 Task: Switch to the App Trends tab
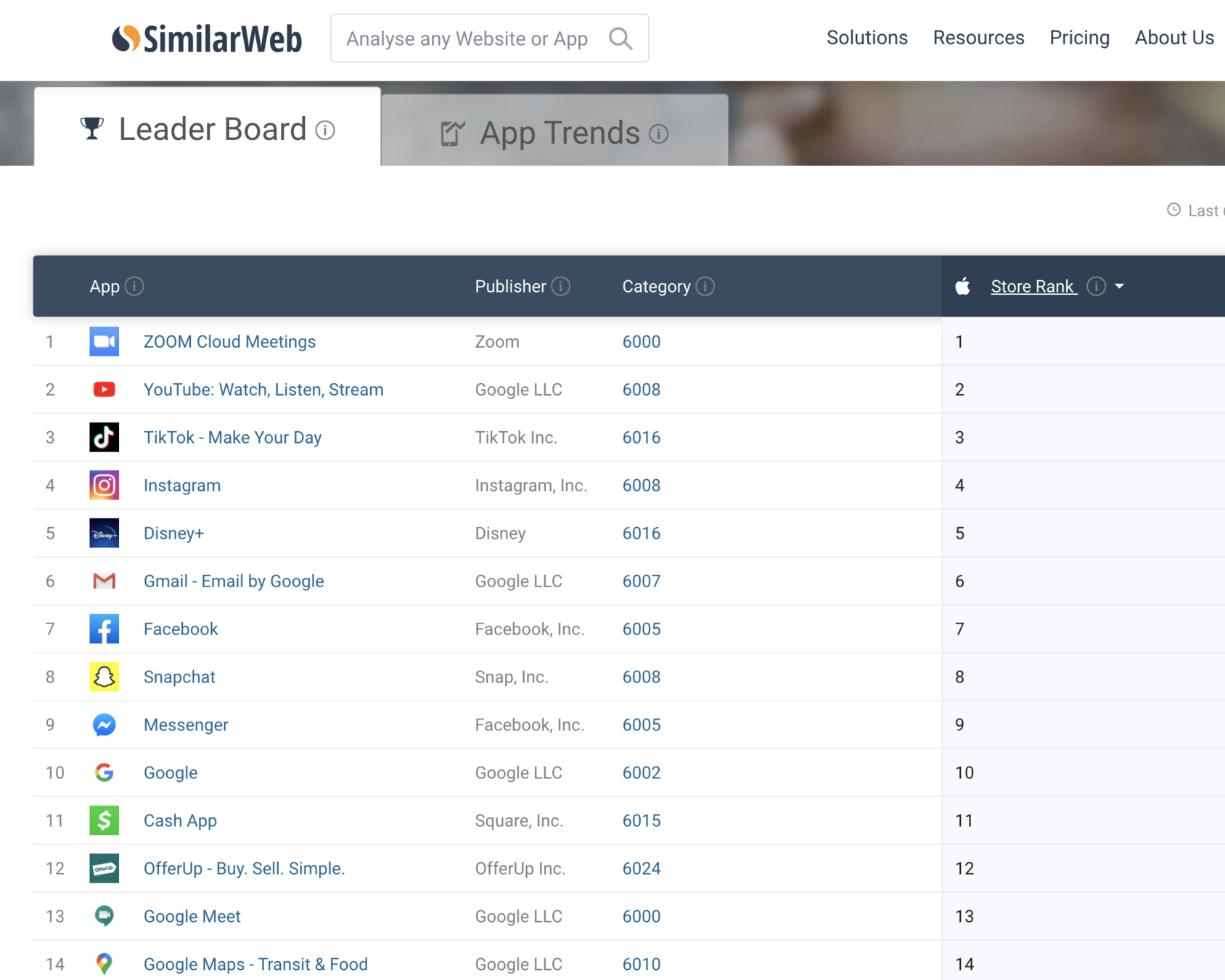click(x=554, y=132)
